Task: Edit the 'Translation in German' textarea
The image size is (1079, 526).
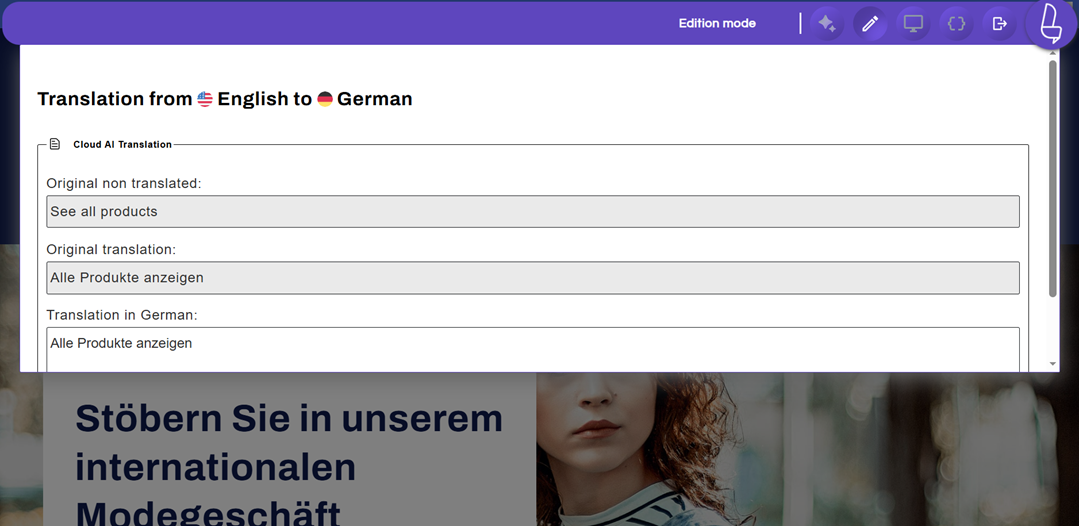Action: (533, 350)
